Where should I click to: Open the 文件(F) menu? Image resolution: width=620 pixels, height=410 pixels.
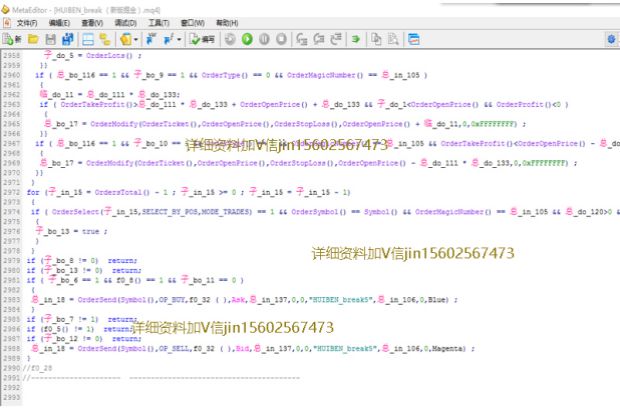pos(27,21)
